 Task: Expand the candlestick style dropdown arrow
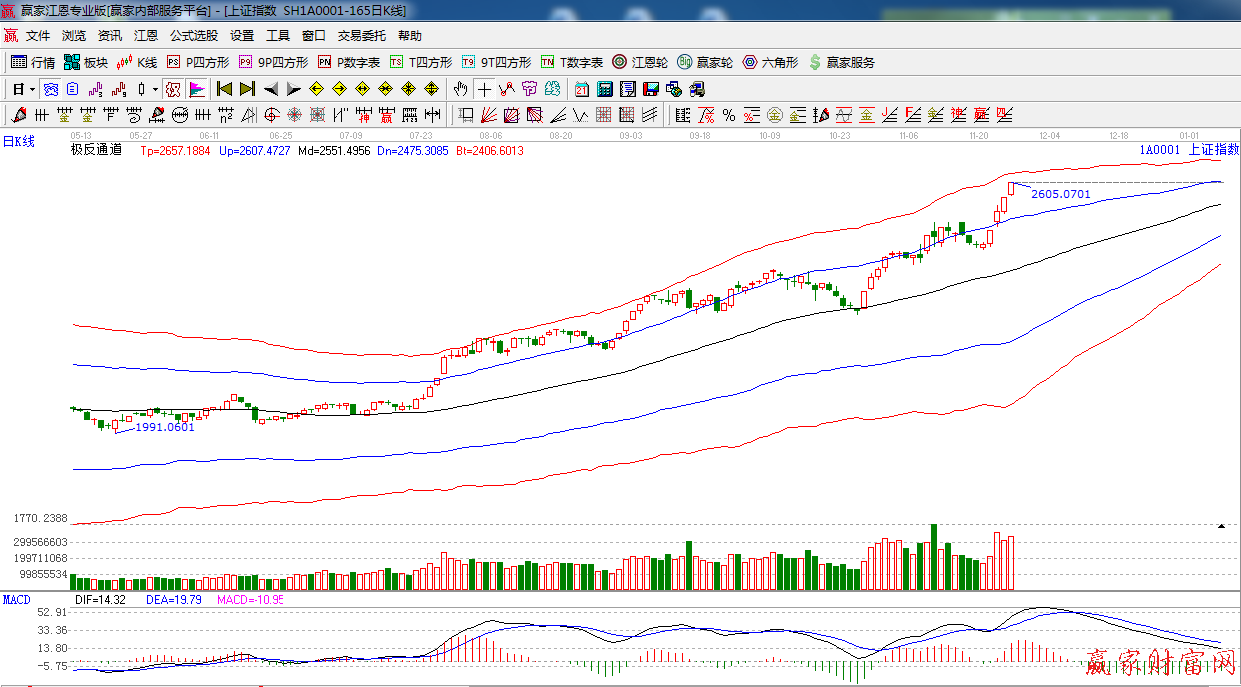pyautogui.click(x=155, y=89)
